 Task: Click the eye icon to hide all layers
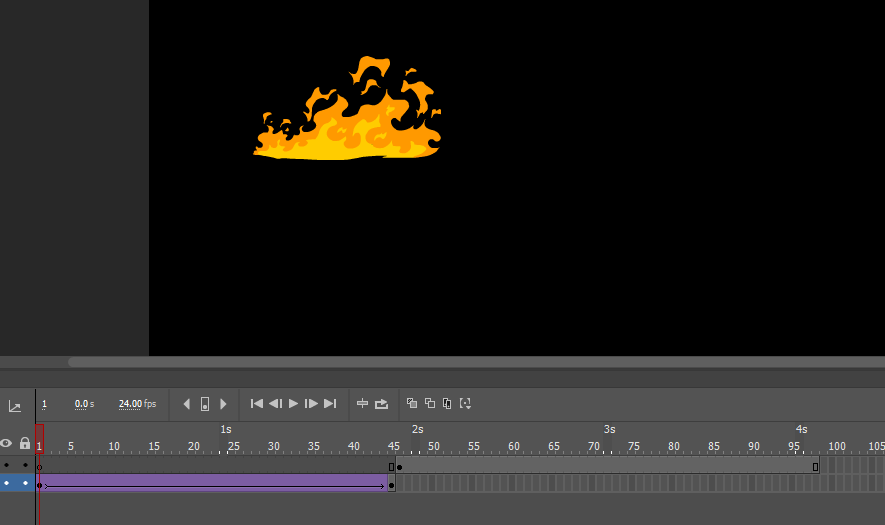tap(6, 443)
